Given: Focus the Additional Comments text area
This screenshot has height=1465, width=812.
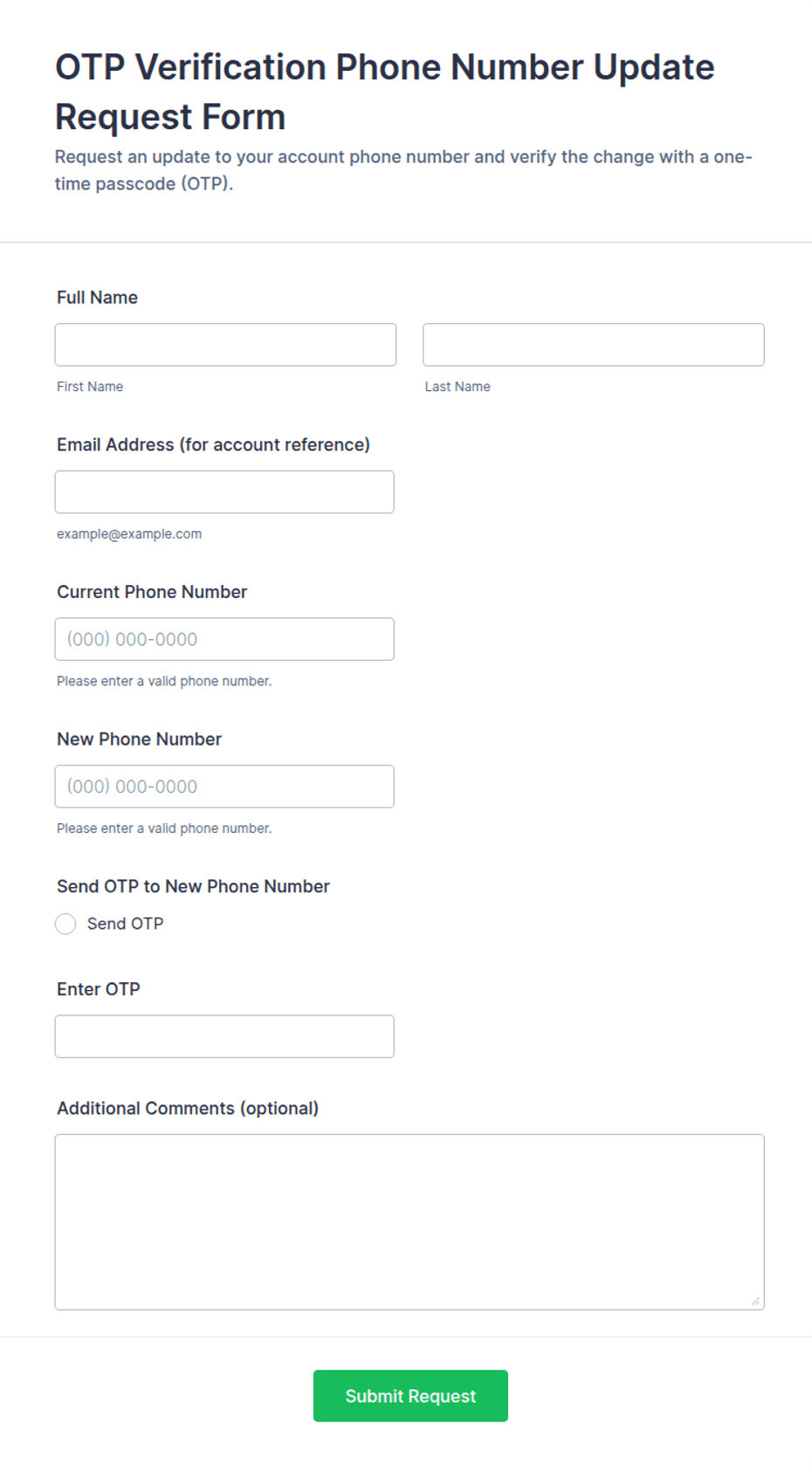Looking at the screenshot, I should [x=409, y=1222].
